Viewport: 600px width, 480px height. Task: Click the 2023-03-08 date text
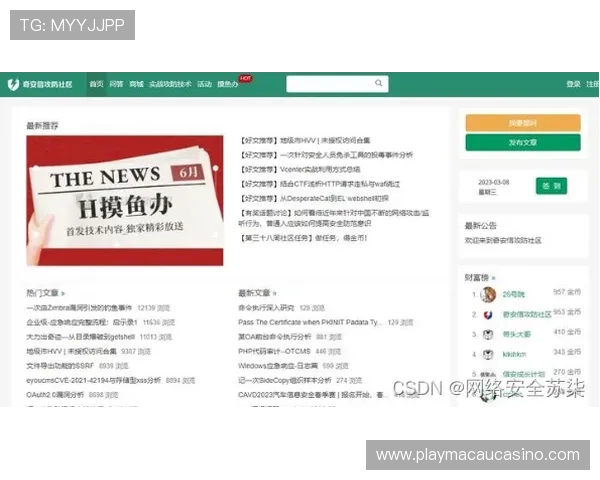pyautogui.click(x=494, y=182)
